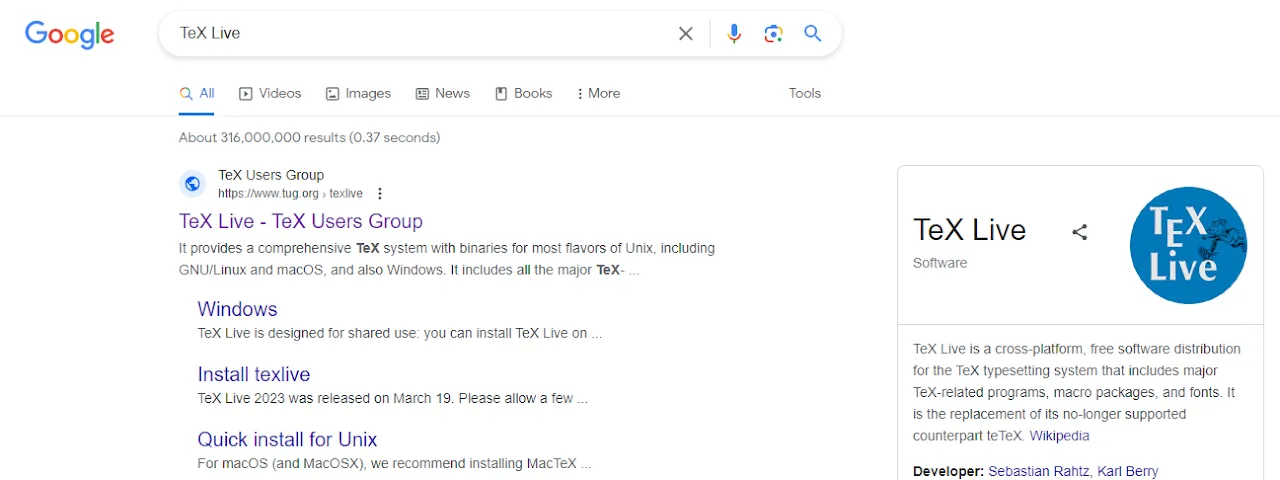Open the TeX Live logo thumbnail
Image resolution: width=1280 pixels, height=480 pixels.
tap(1188, 245)
